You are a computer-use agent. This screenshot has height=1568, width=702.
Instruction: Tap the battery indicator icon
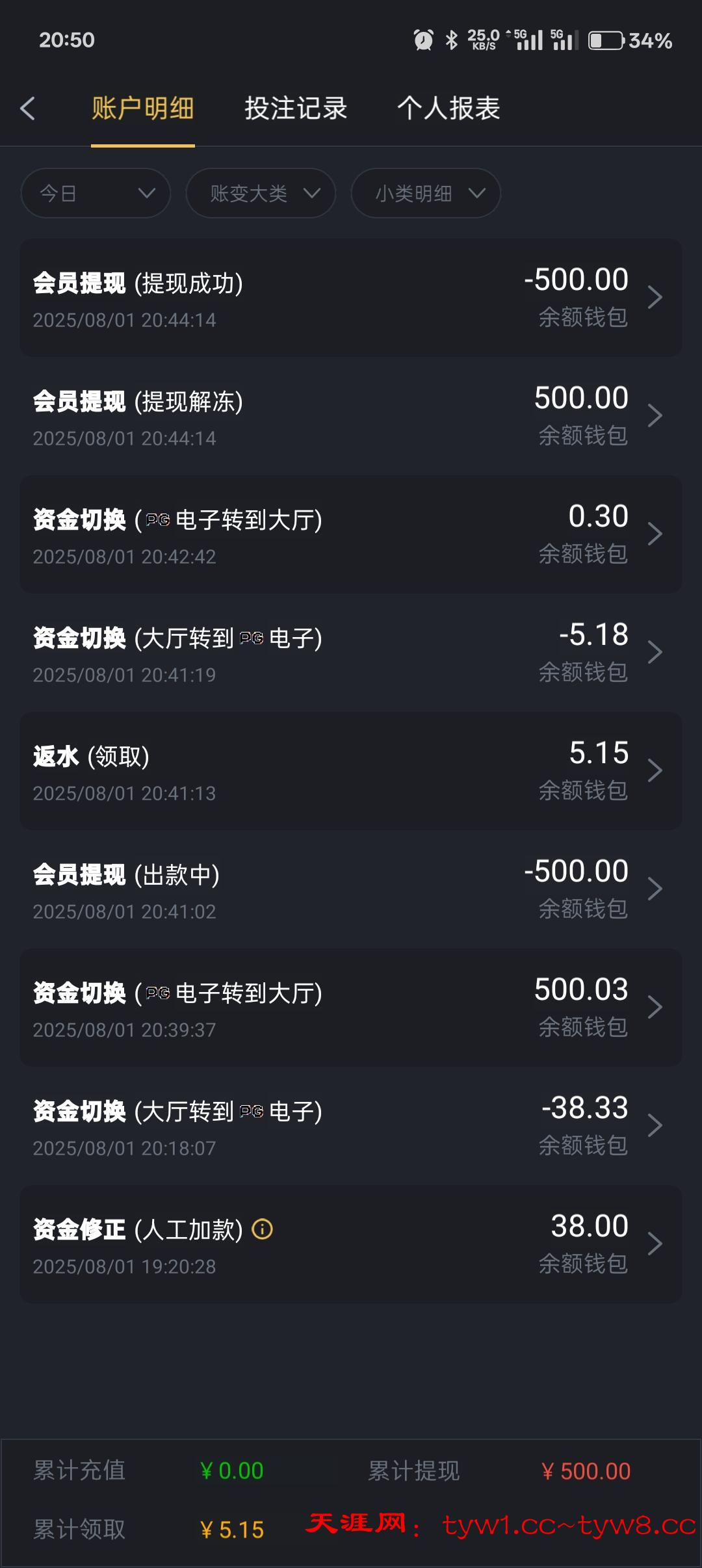[x=606, y=40]
